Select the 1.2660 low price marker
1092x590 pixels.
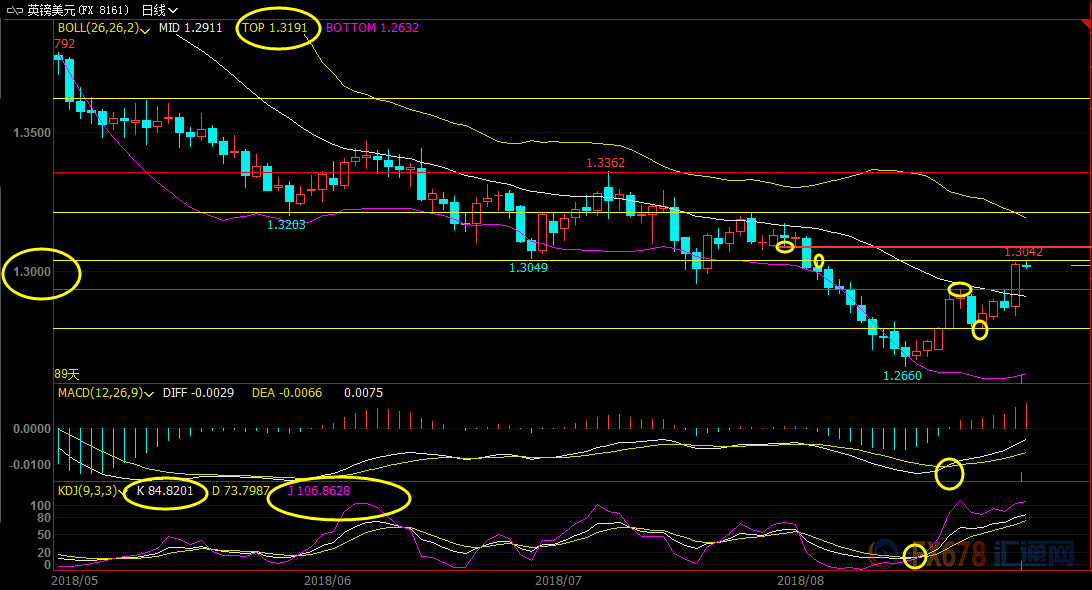click(x=902, y=376)
